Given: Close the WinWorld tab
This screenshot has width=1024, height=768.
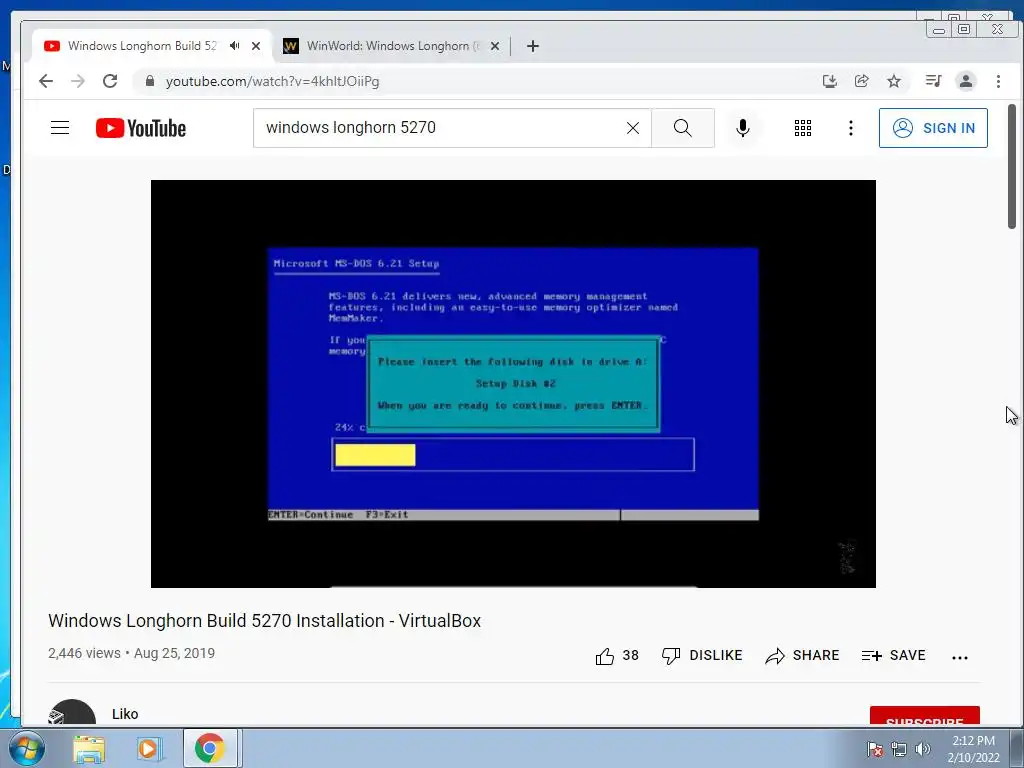Looking at the screenshot, I should (495, 46).
